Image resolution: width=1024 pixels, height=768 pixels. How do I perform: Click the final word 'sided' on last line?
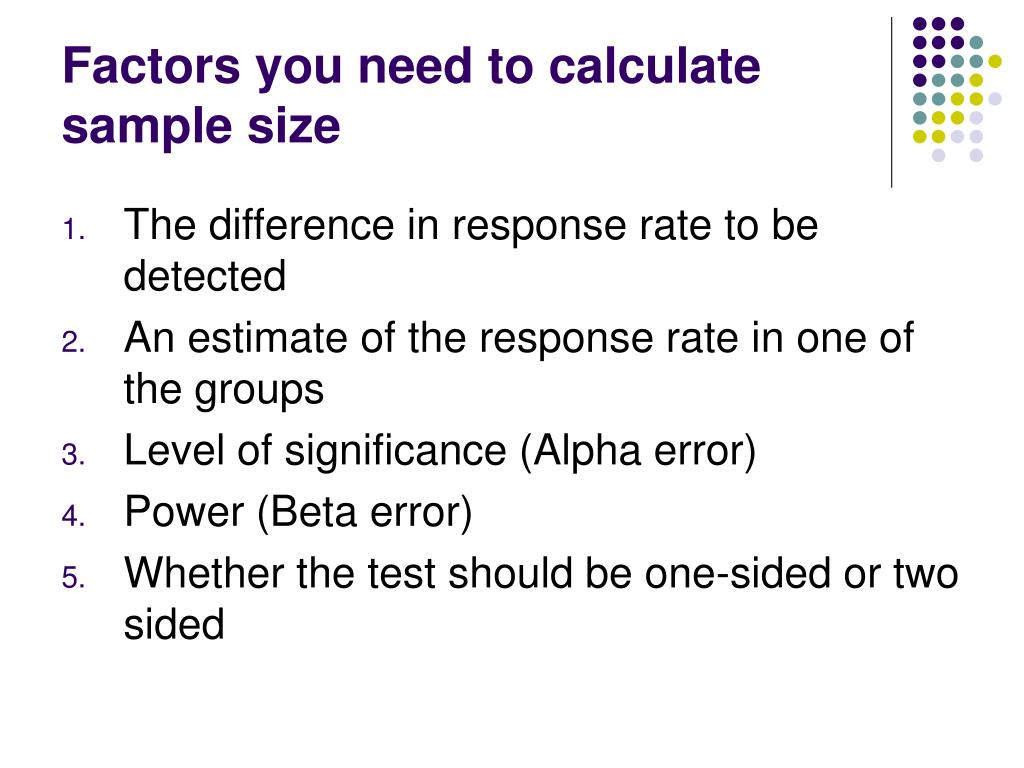click(x=174, y=624)
